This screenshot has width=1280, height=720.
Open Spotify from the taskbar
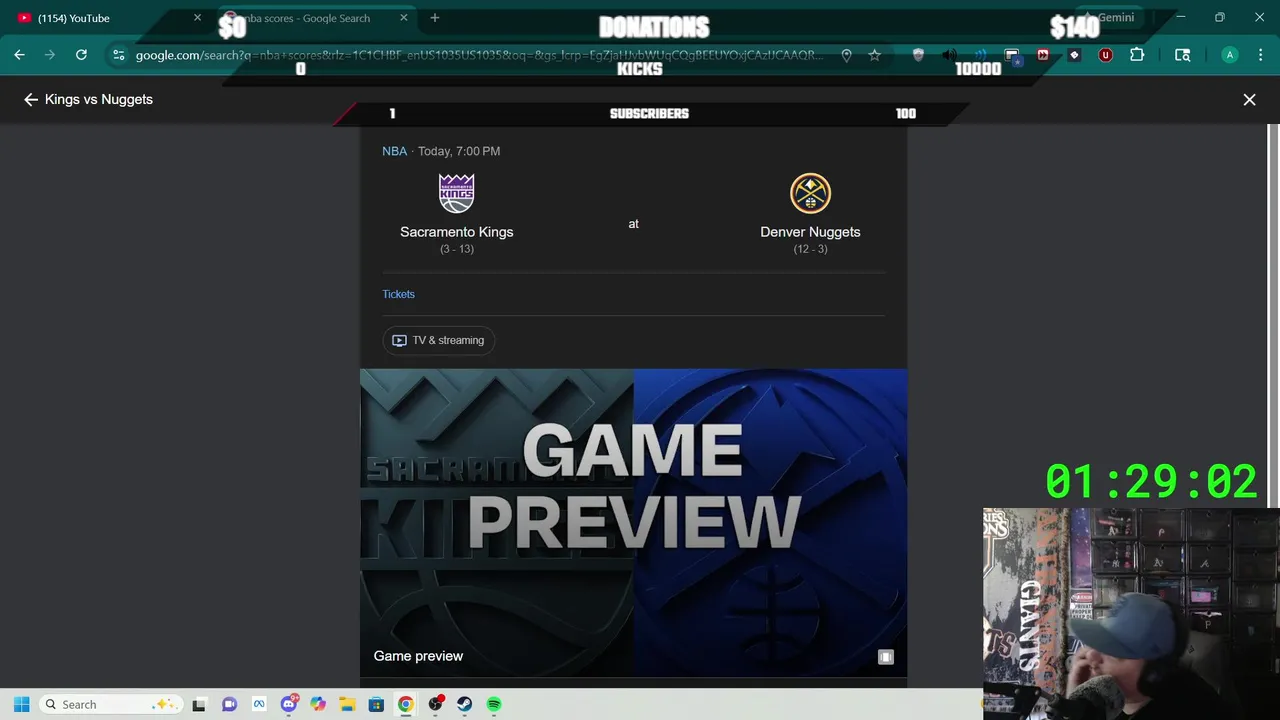tap(494, 704)
